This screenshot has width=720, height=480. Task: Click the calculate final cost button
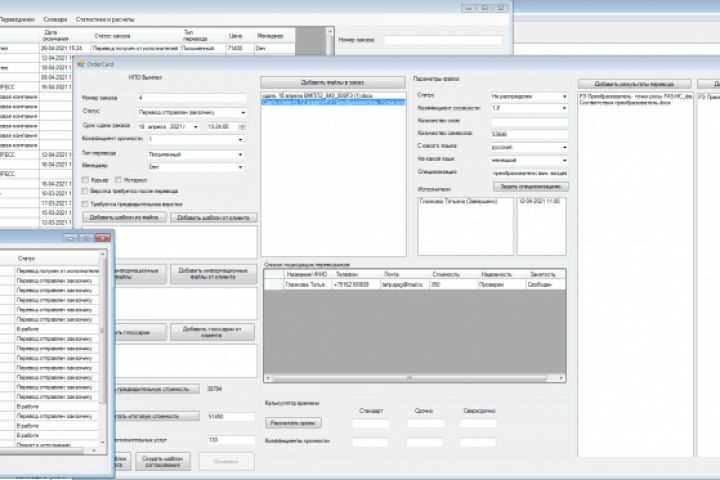pos(157,416)
